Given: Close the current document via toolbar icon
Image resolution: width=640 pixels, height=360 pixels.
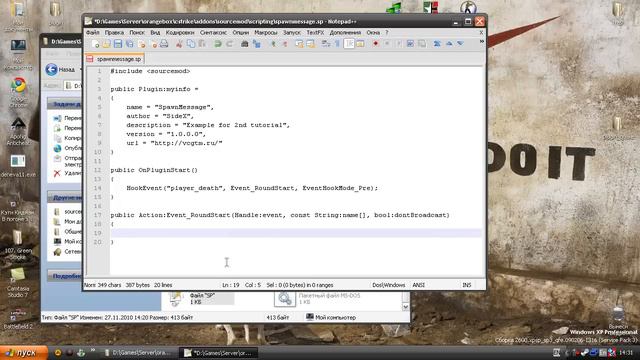Looking at the screenshot, I should 142,44.
